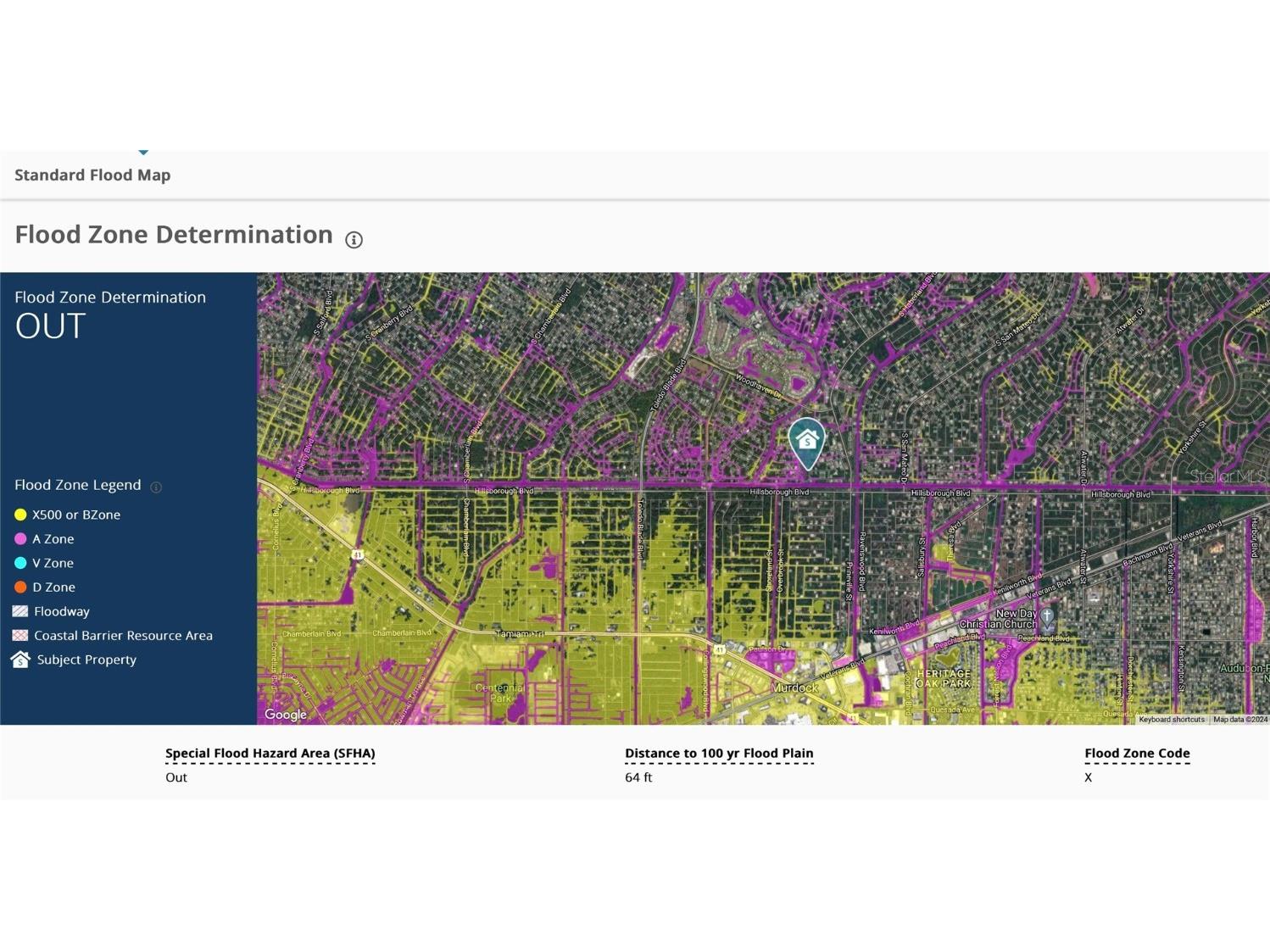The height and width of the screenshot is (952, 1270).
Task: Open the Flood Zone Determination info tooltip
Action: click(354, 239)
